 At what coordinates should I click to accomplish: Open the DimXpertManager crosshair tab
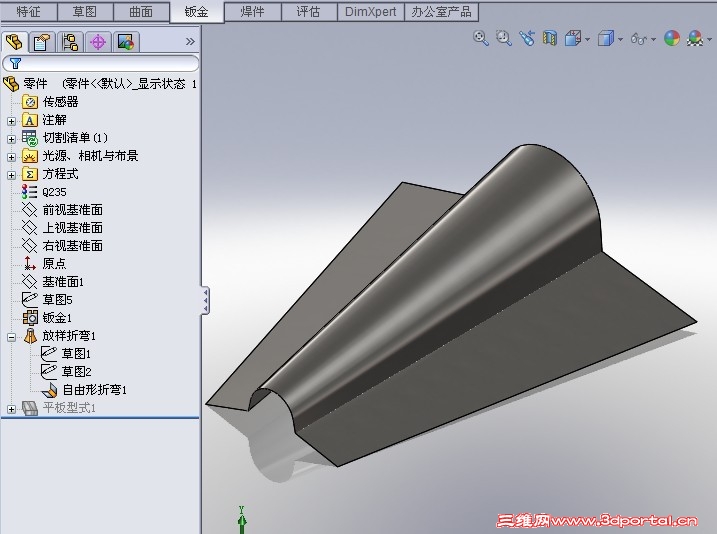(x=98, y=42)
